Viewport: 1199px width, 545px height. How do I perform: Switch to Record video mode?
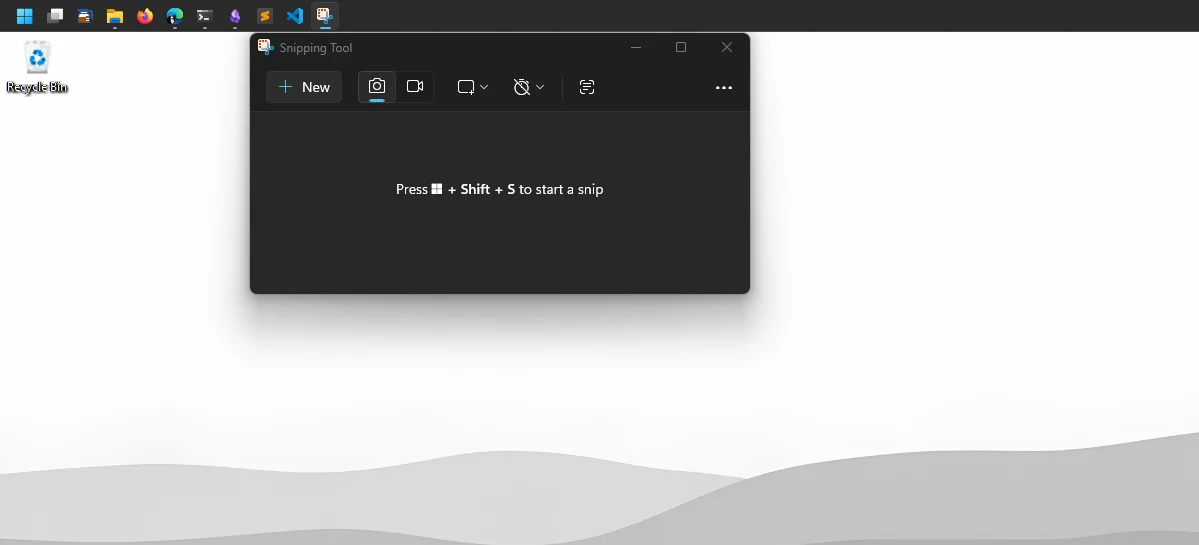tap(415, 87)
